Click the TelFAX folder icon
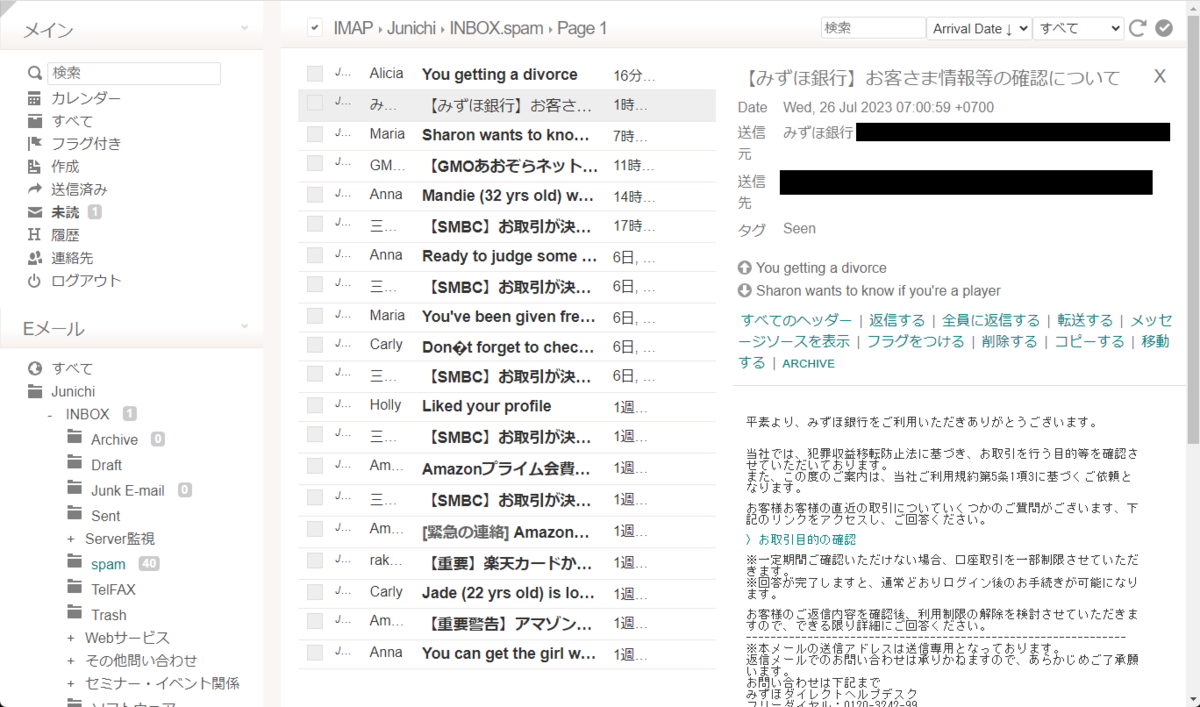Viewport: 1200px width, 707px height. pos(74,588)
